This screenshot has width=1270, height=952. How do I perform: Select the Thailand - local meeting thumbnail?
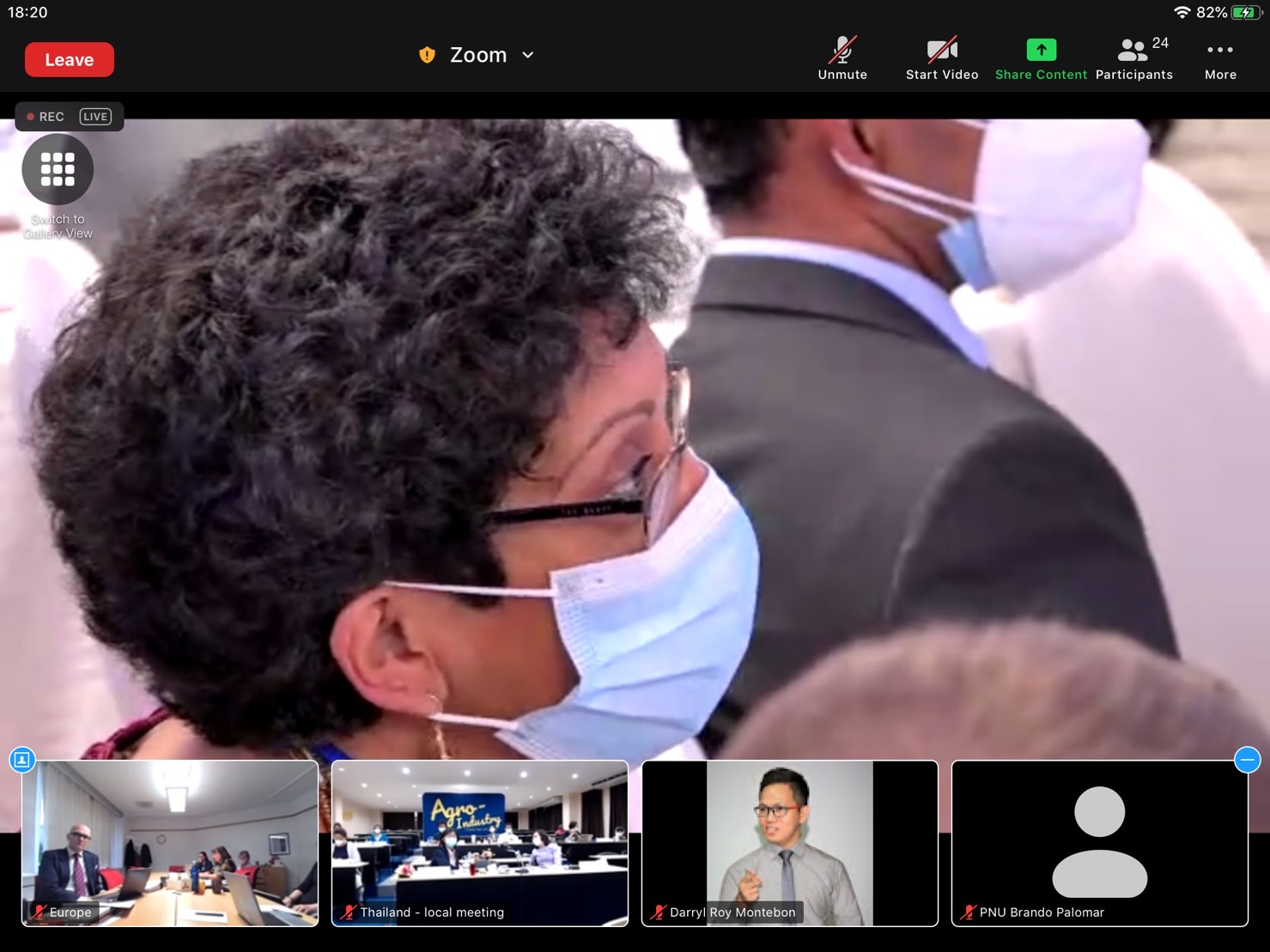(x=480, y=843)
